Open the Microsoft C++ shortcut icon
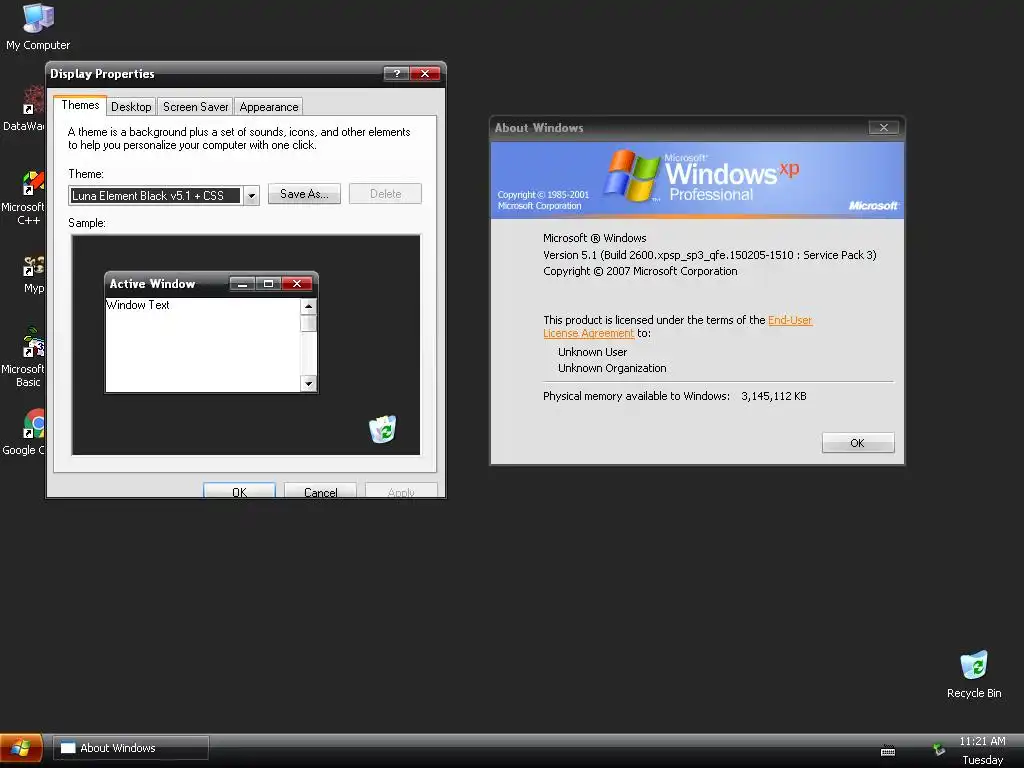1024x768 pixels. [24, 198]
